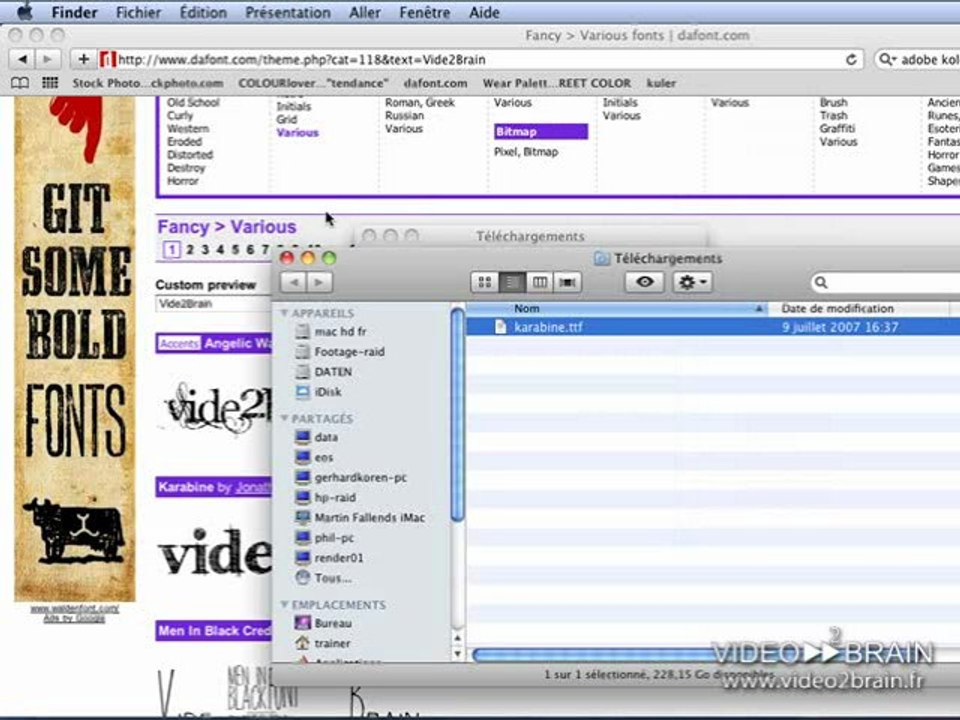
Task: Select mac hd fr in sidebar
Action: pos(340,332)
